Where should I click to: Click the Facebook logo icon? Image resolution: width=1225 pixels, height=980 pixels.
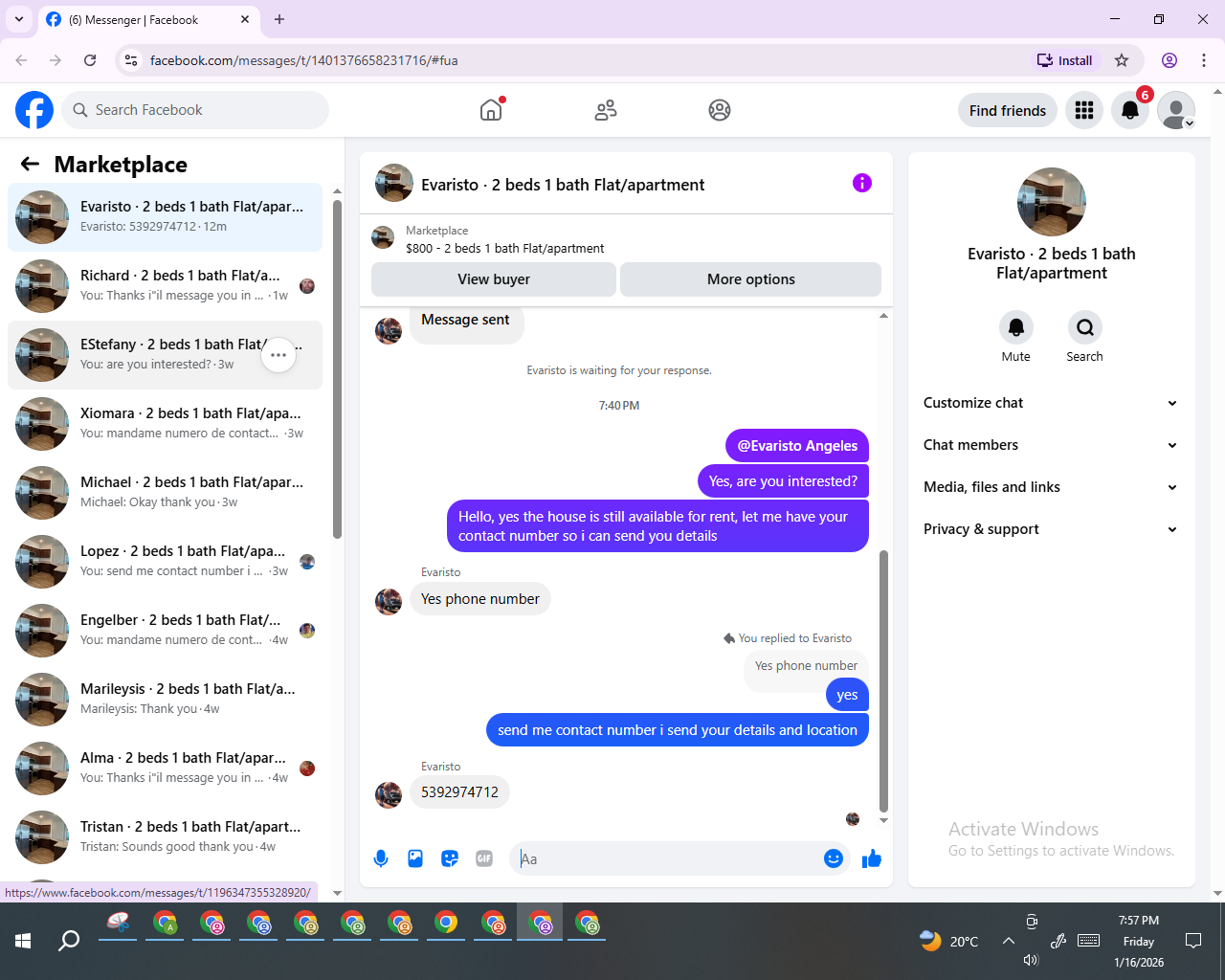[34, 110]
